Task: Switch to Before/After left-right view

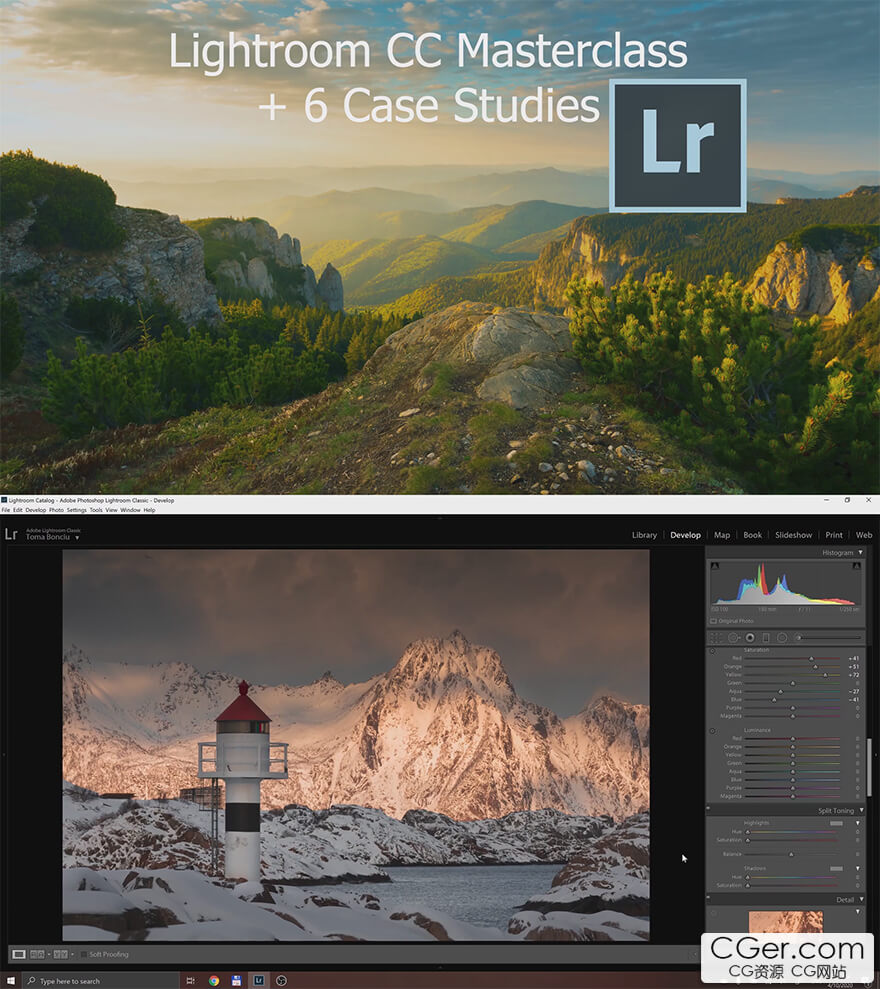Action: 37,954
